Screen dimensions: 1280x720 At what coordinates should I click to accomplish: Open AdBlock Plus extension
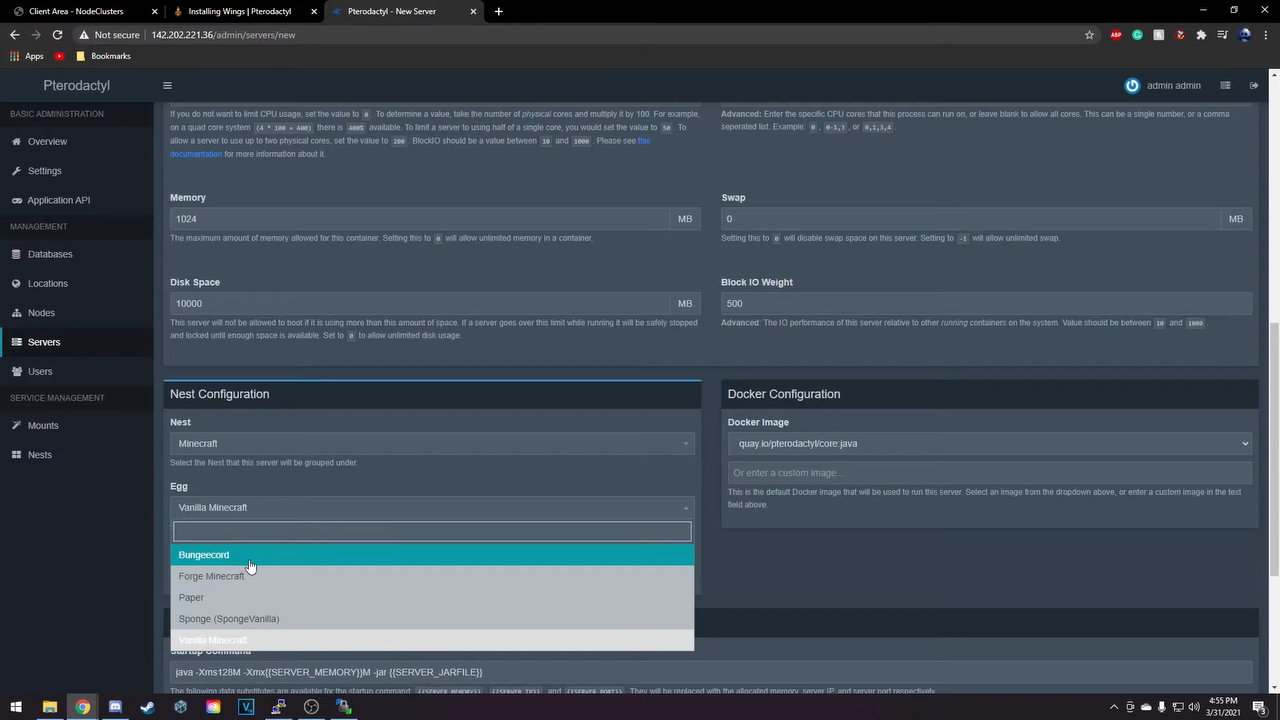point(1116,35)
